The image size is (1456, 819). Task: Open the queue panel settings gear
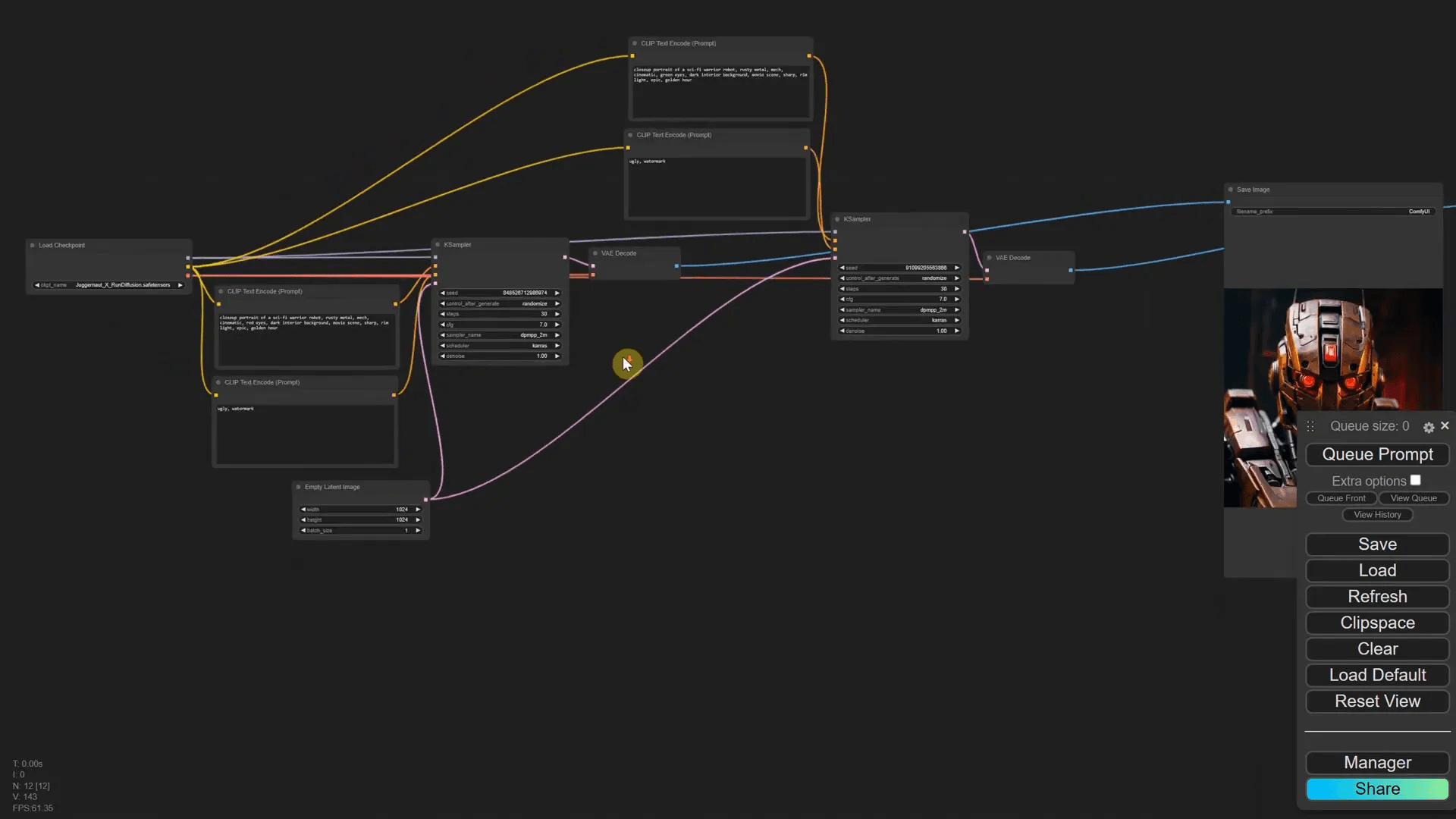[1428, 427]
